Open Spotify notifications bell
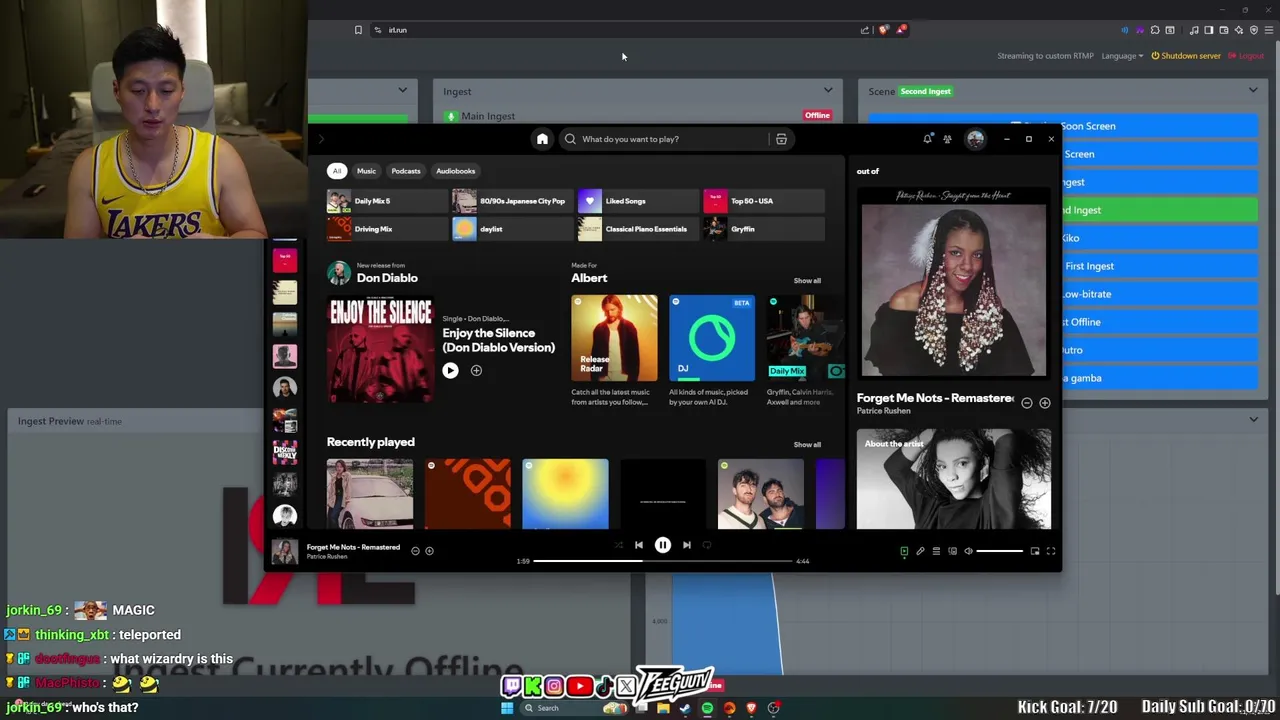Image resolution: width=1280 pixels, height=720 pixels. tap(927, 139)
